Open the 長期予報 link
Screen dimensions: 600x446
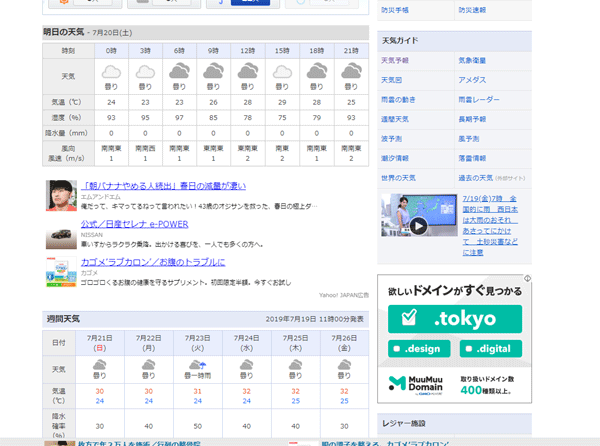472,119
